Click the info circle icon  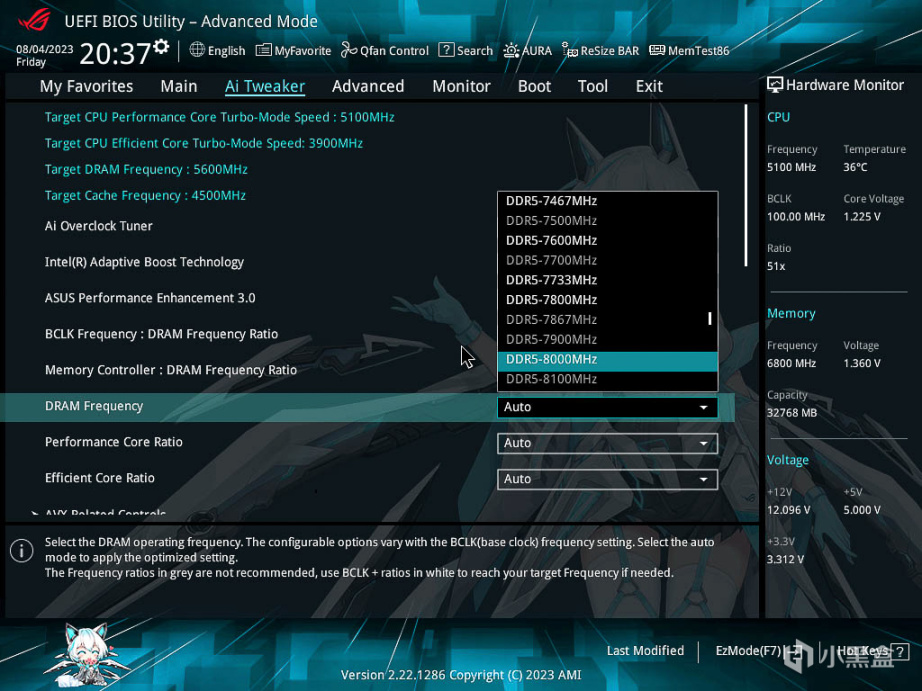22,551
